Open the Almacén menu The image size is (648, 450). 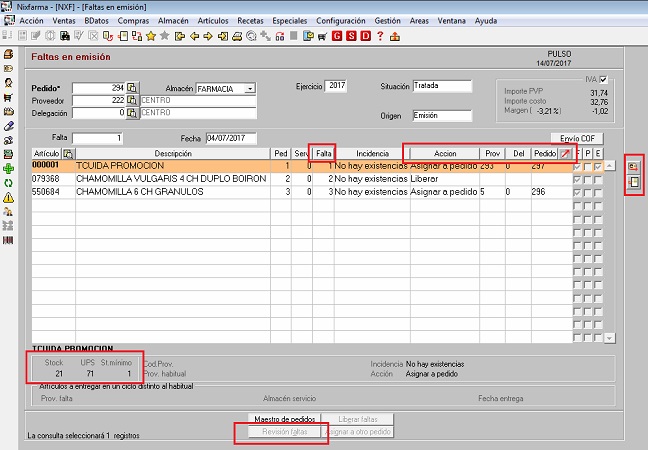click(x=173, y=21)
